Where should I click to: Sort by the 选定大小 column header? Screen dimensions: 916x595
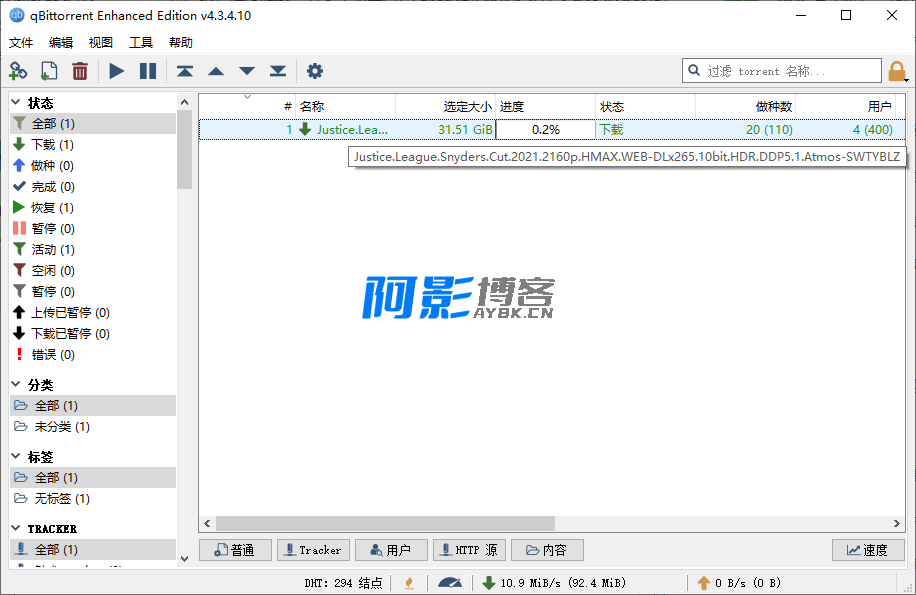[446, 106]
